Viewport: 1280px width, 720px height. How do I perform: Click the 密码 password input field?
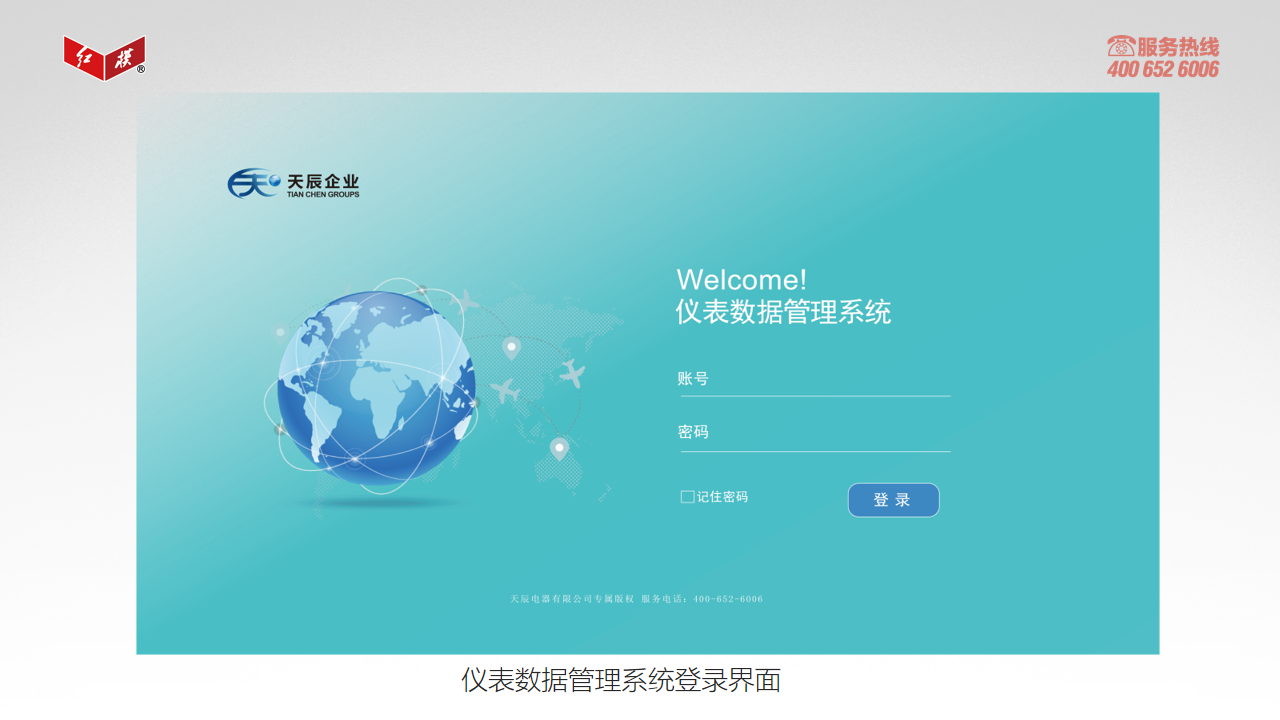point(814,434)
